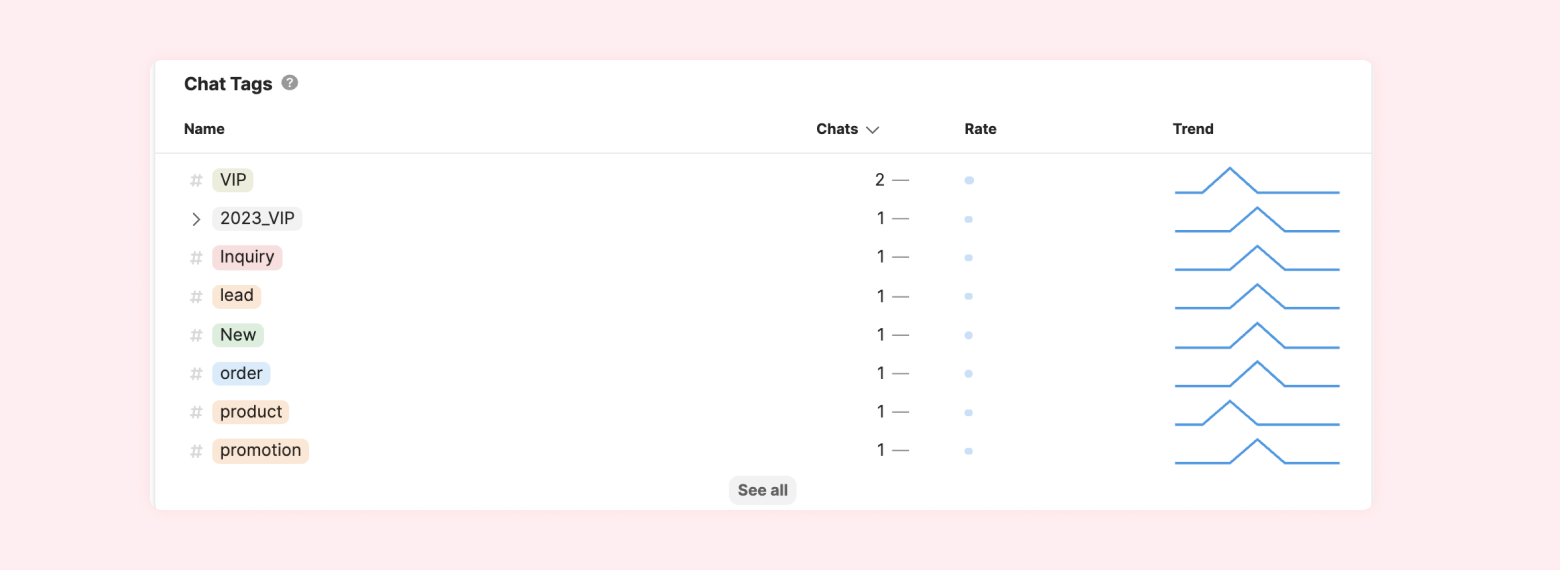Click the Rate column header
The width and height of the screenshot is (1560, 570).
[980, 129]
